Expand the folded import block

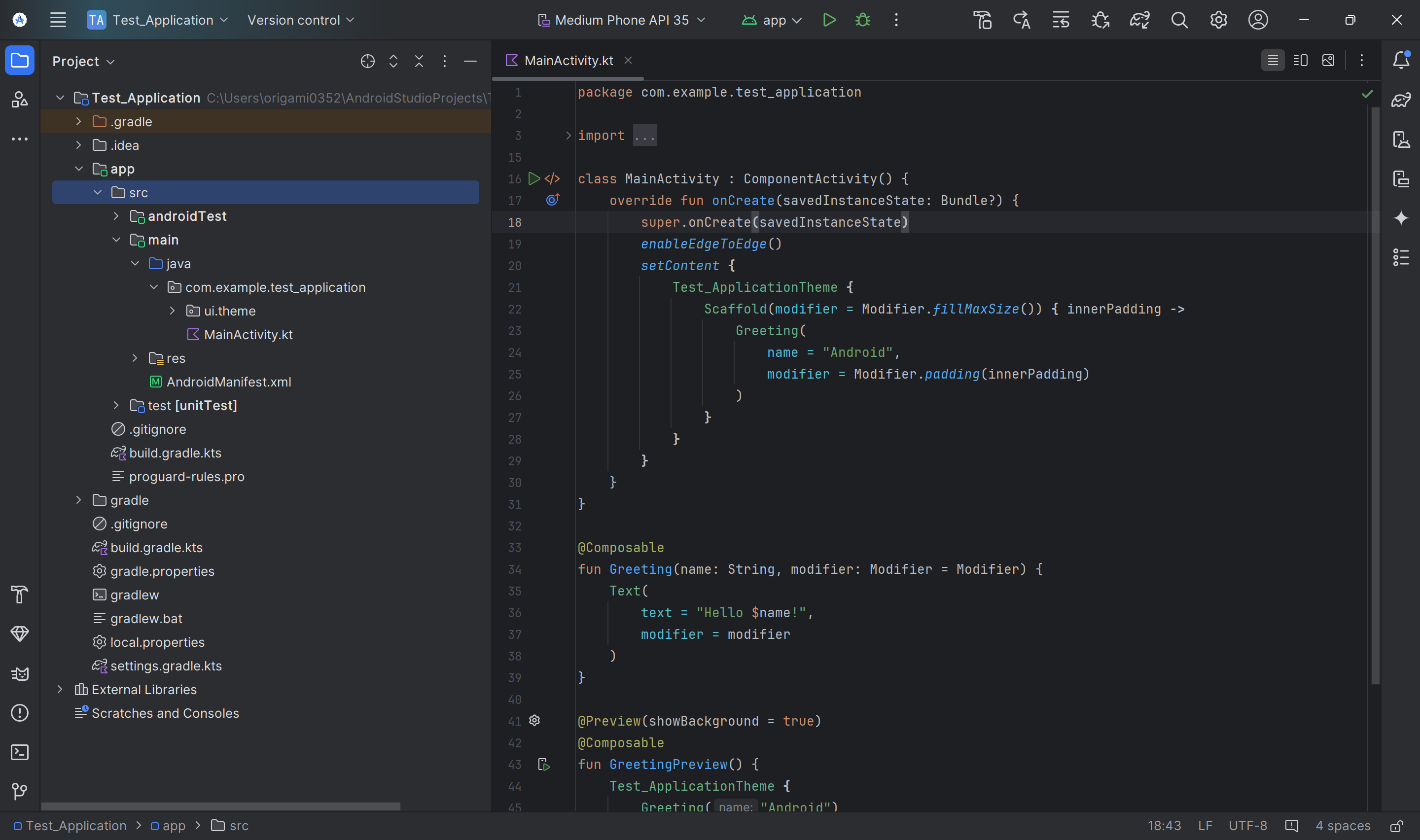point(568,136)
